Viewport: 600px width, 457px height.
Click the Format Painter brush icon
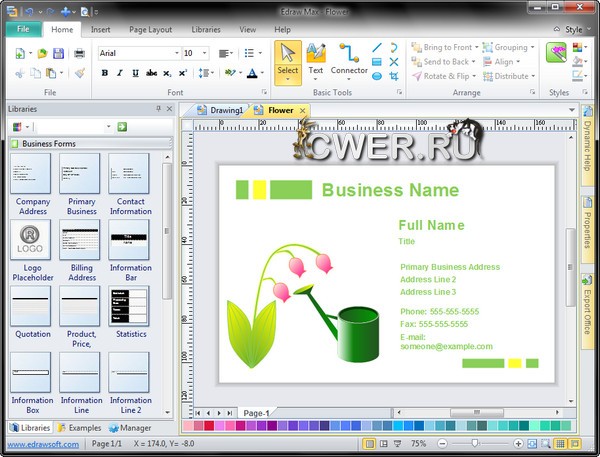click(79, 72)
